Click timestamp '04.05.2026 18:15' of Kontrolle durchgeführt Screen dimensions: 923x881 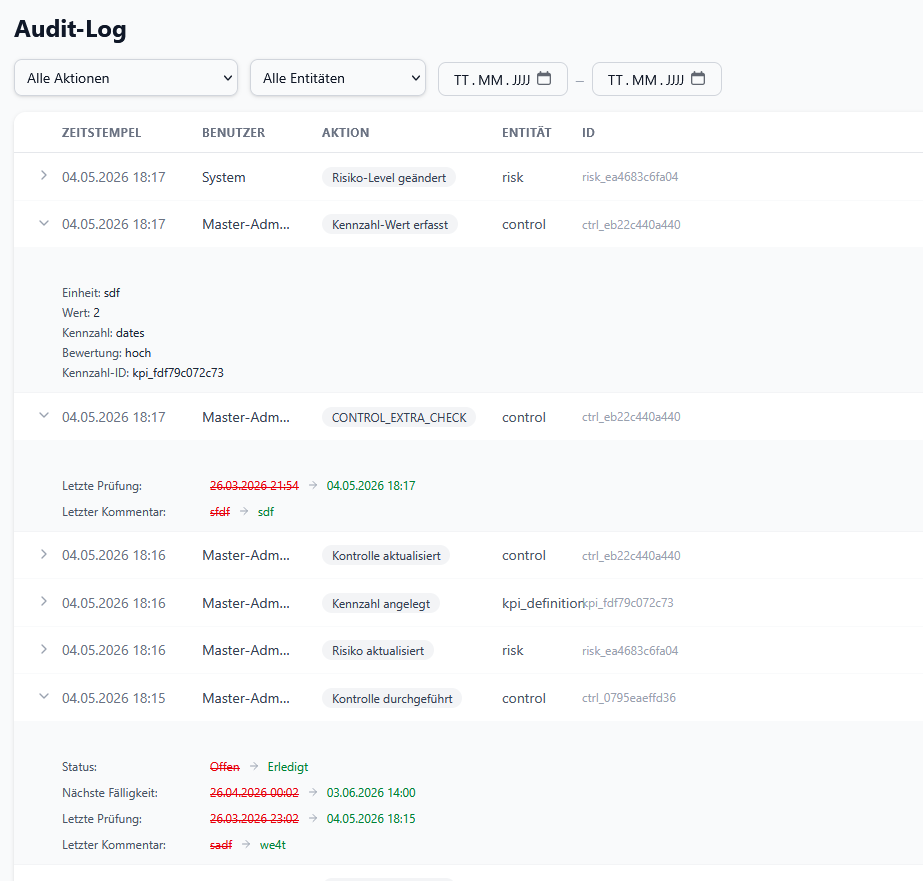[114, 698]
